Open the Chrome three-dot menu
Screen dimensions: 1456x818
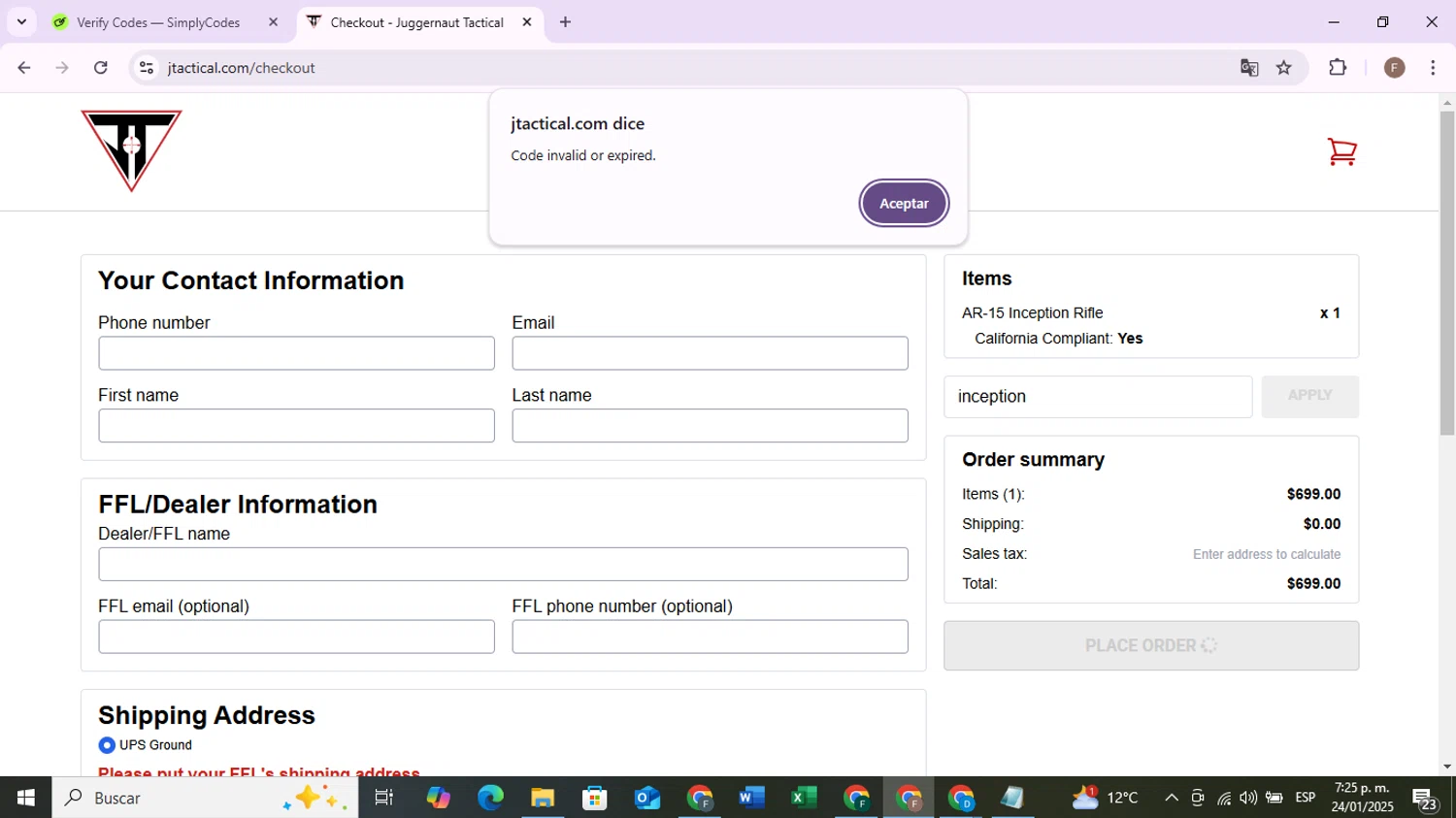click(1433, 68)
